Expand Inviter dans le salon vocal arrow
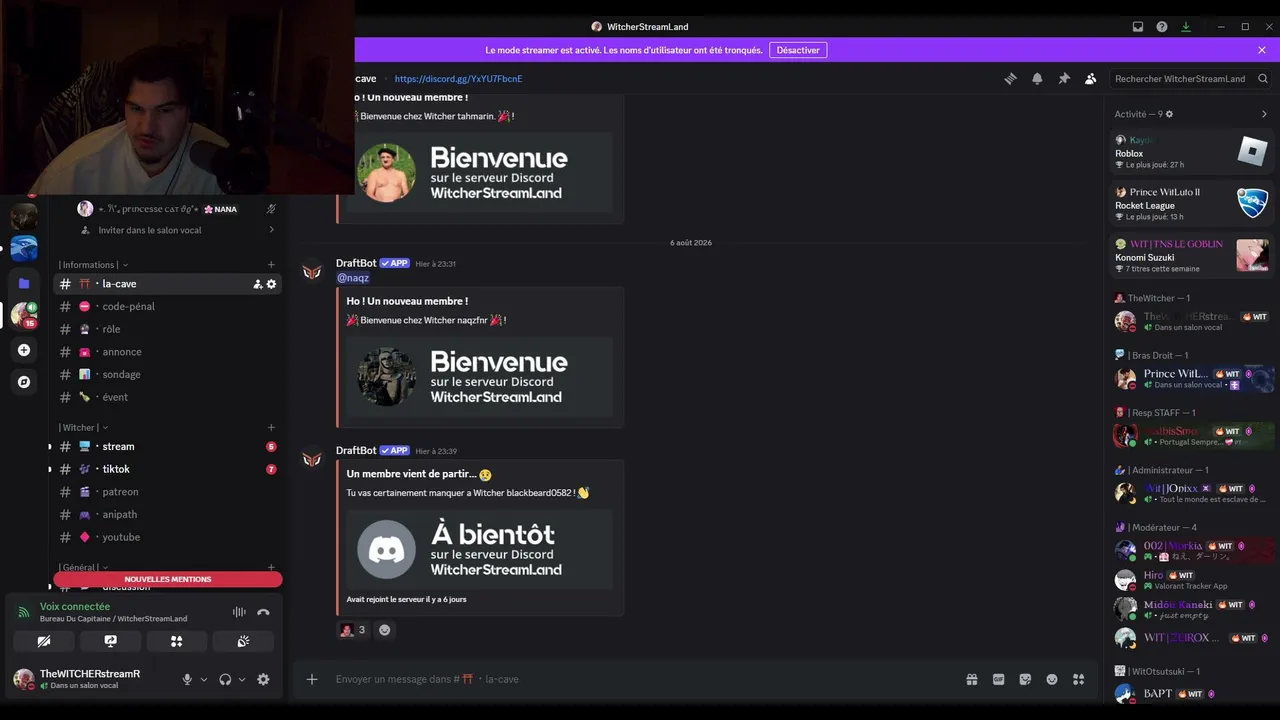Viewport: 1280px width, 720px height. tap(271, 230)
